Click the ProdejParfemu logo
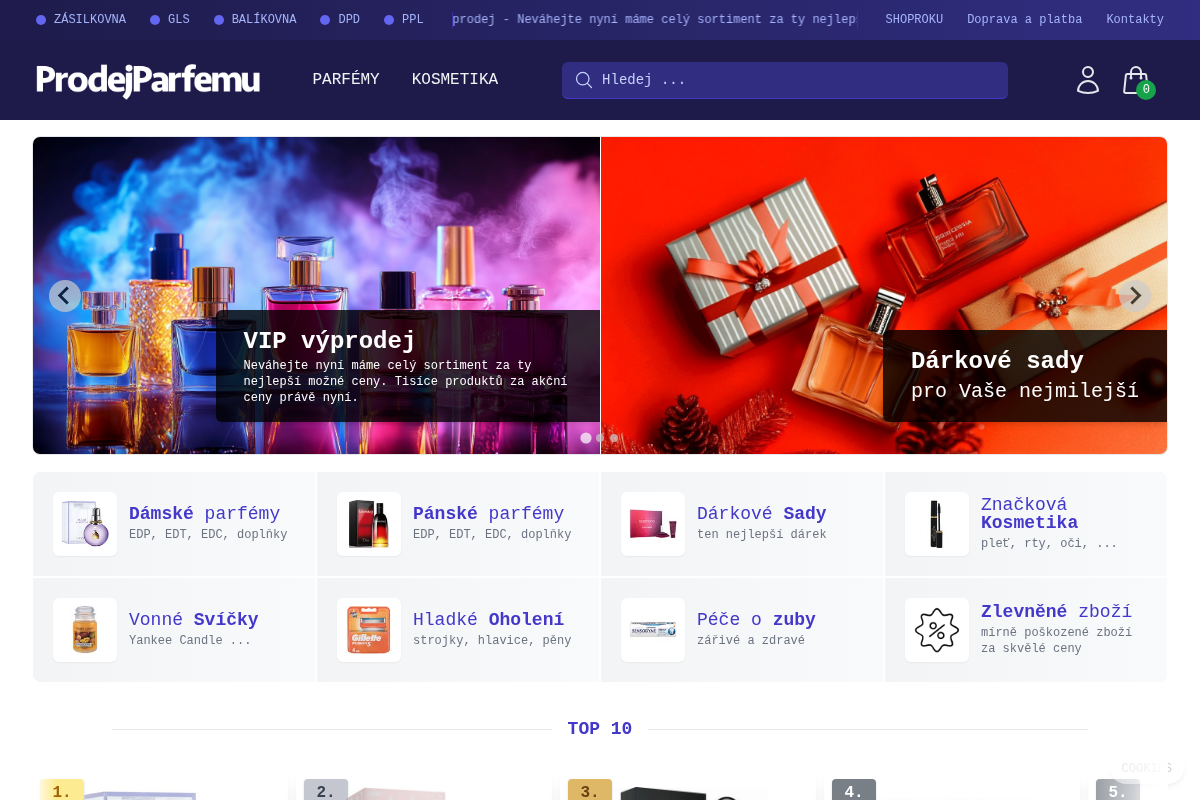Screen dimensions: 1200x800 (x=148, y=80)
